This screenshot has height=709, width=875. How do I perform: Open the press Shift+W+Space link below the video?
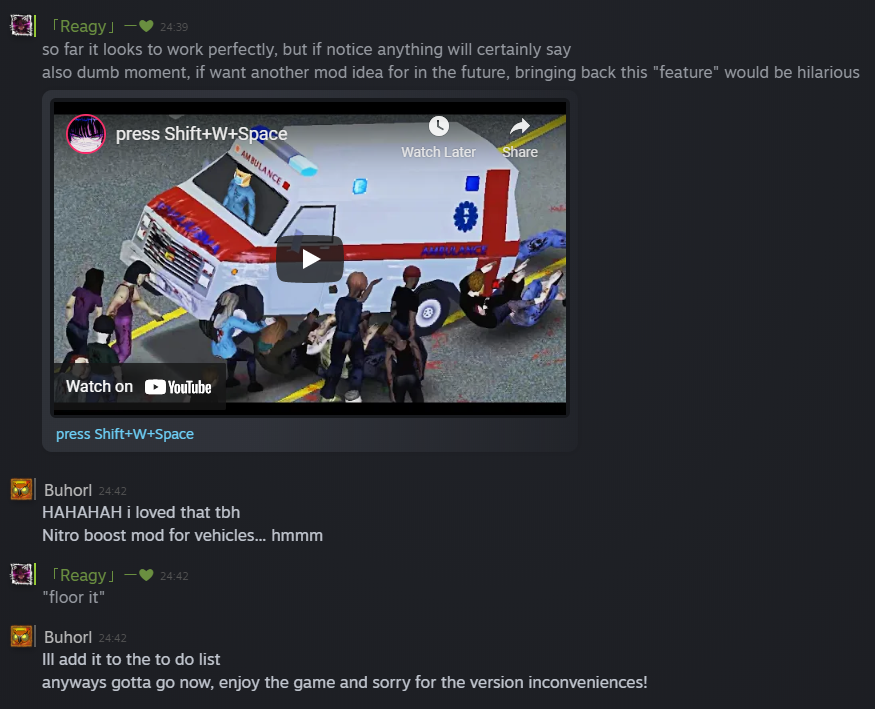pos(125,434)
